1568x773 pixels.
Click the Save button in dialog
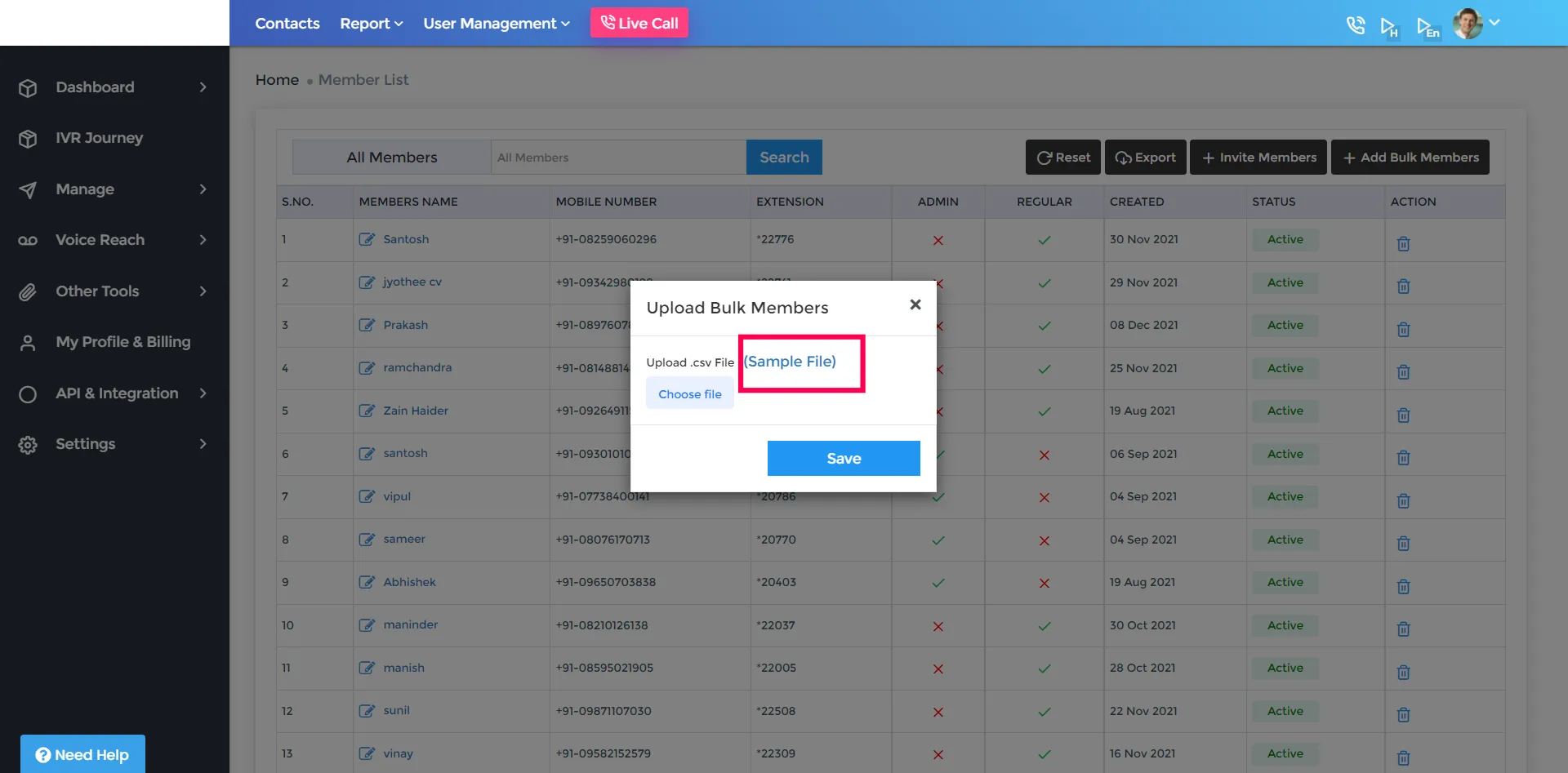pyautogui.click(x=844, y=458)
